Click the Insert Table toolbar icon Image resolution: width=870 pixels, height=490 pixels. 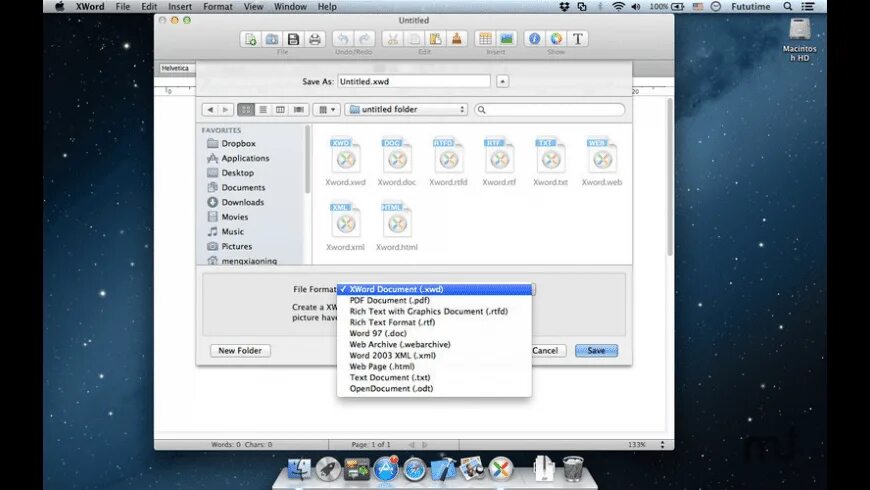(485, 39)
